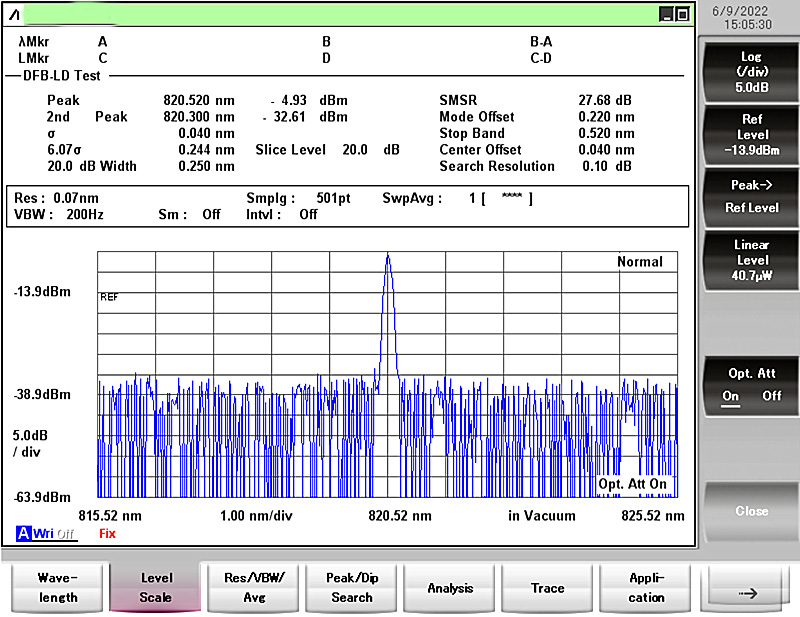Select the Peak wavelength 820.520 nm value
This screenshot has height=617, width=800.
click(199, 101)
